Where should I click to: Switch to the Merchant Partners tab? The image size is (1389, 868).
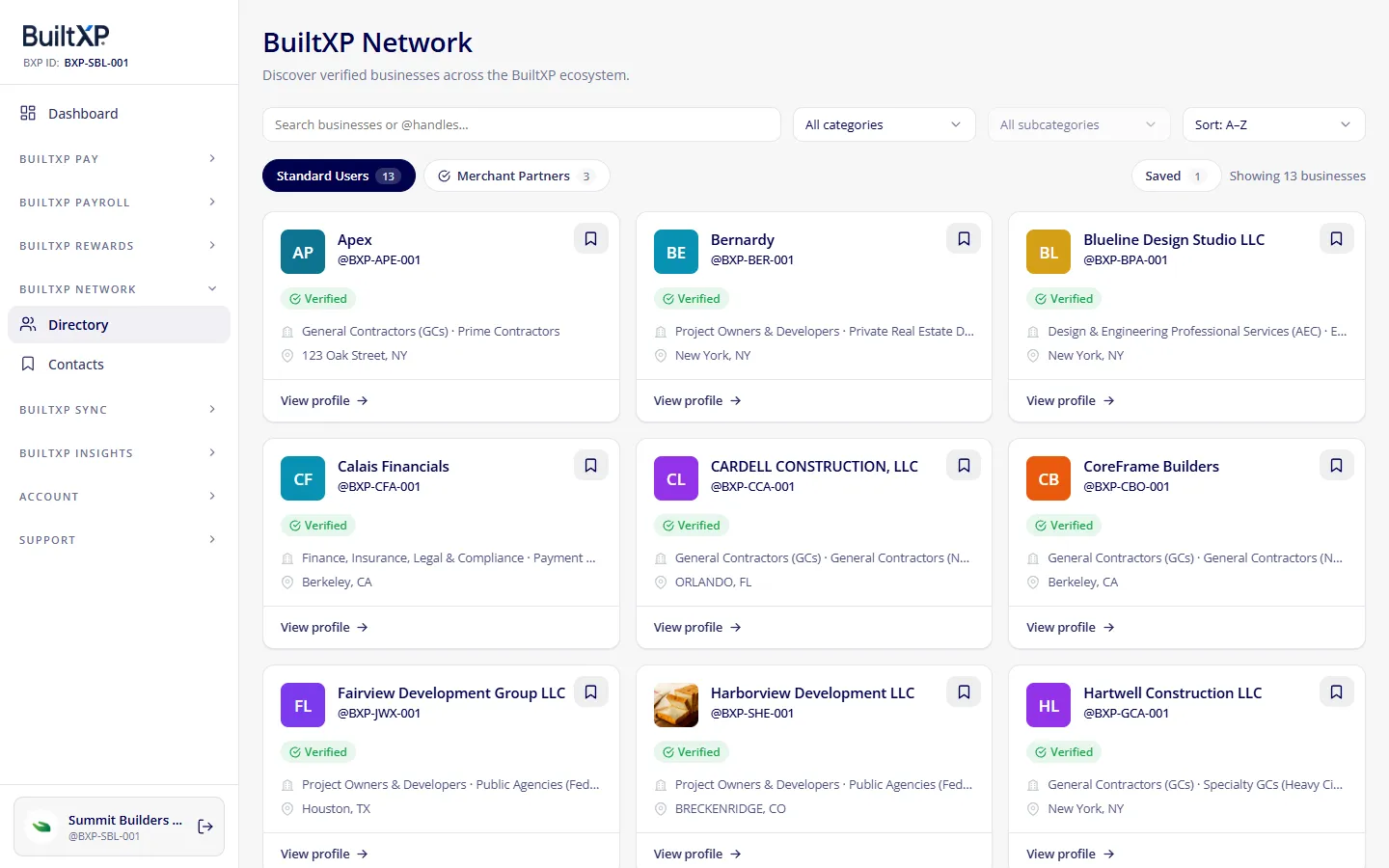(x=516, y=176)
